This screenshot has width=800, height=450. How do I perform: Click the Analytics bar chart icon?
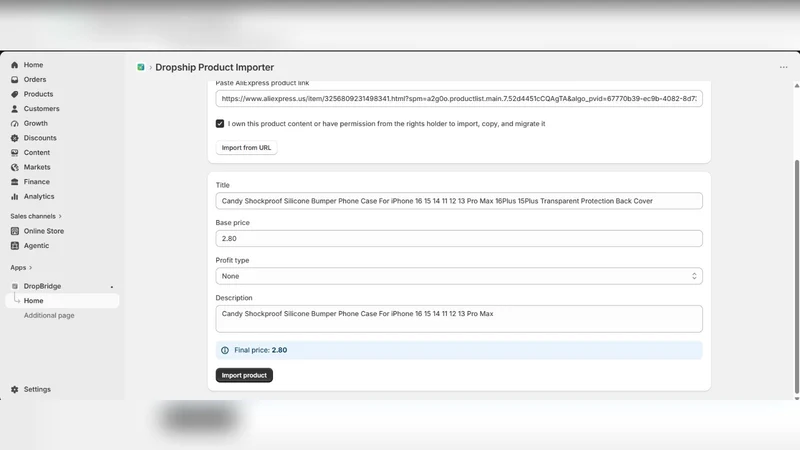click(14, 196)
